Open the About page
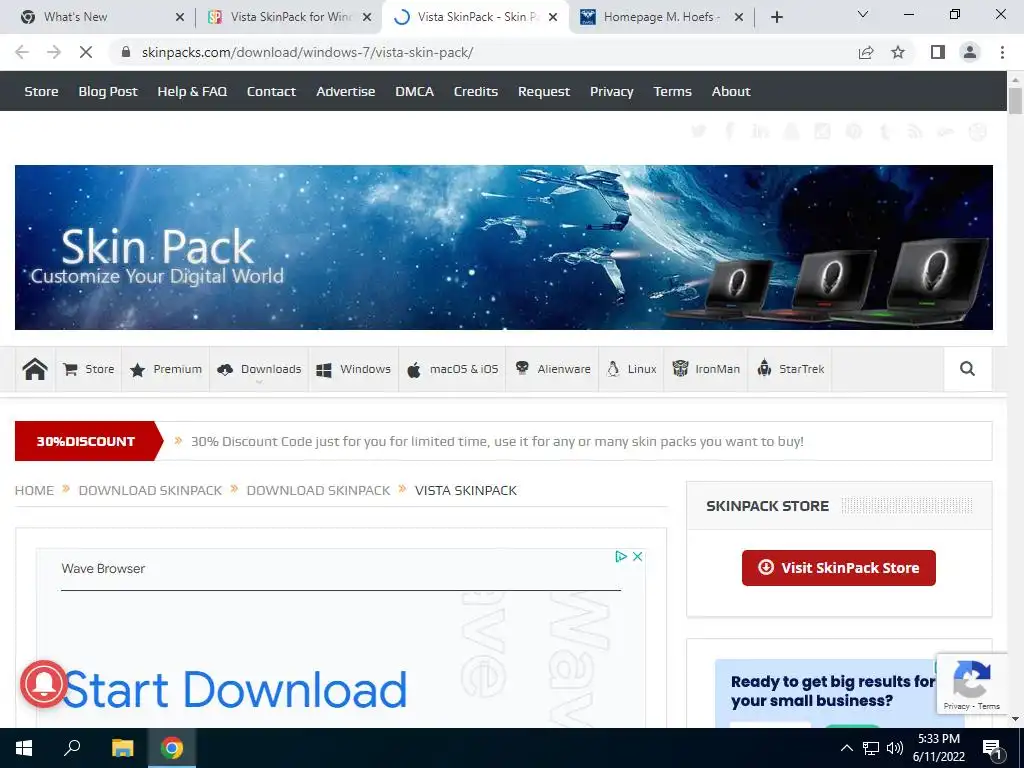Viewport: 1024px width, 768px height. click(x=731, y=91)
